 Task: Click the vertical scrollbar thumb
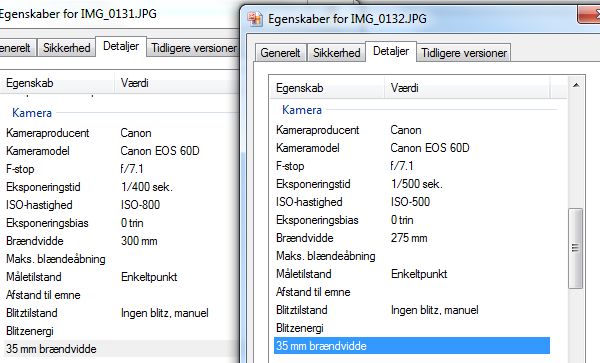point(575,248)
